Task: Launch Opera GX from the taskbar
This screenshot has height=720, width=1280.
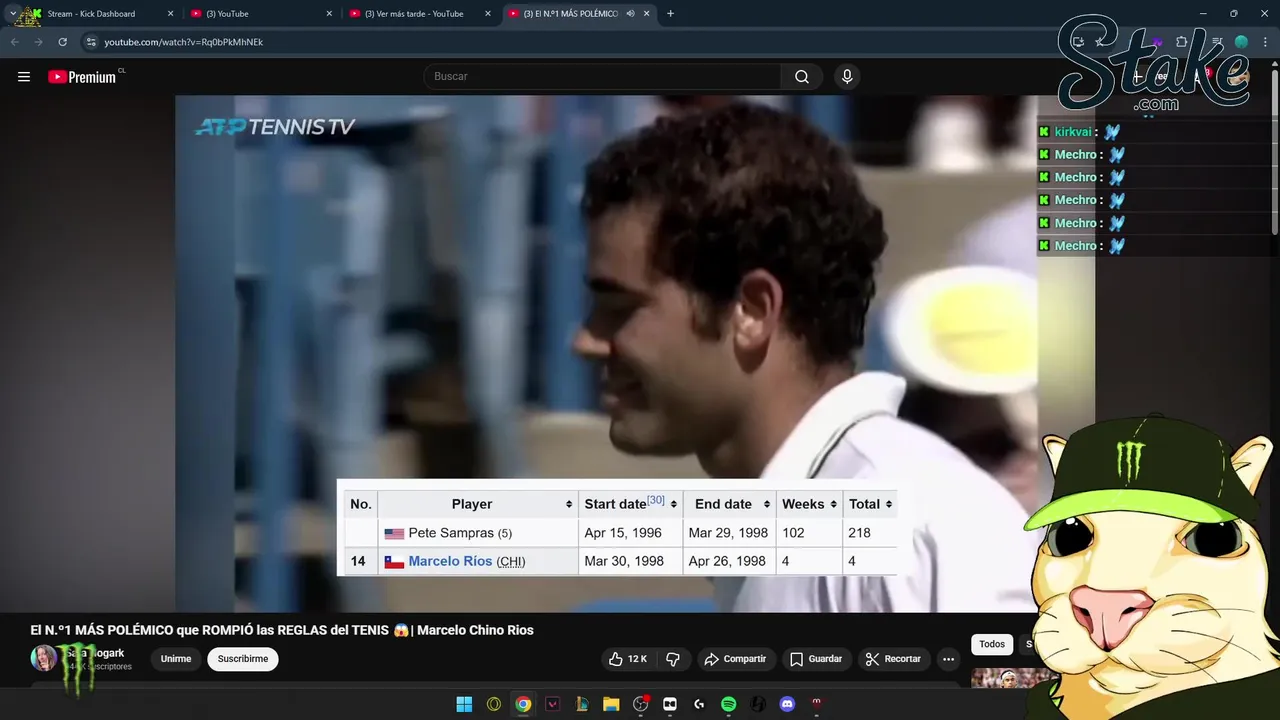Action: [494, 704]
